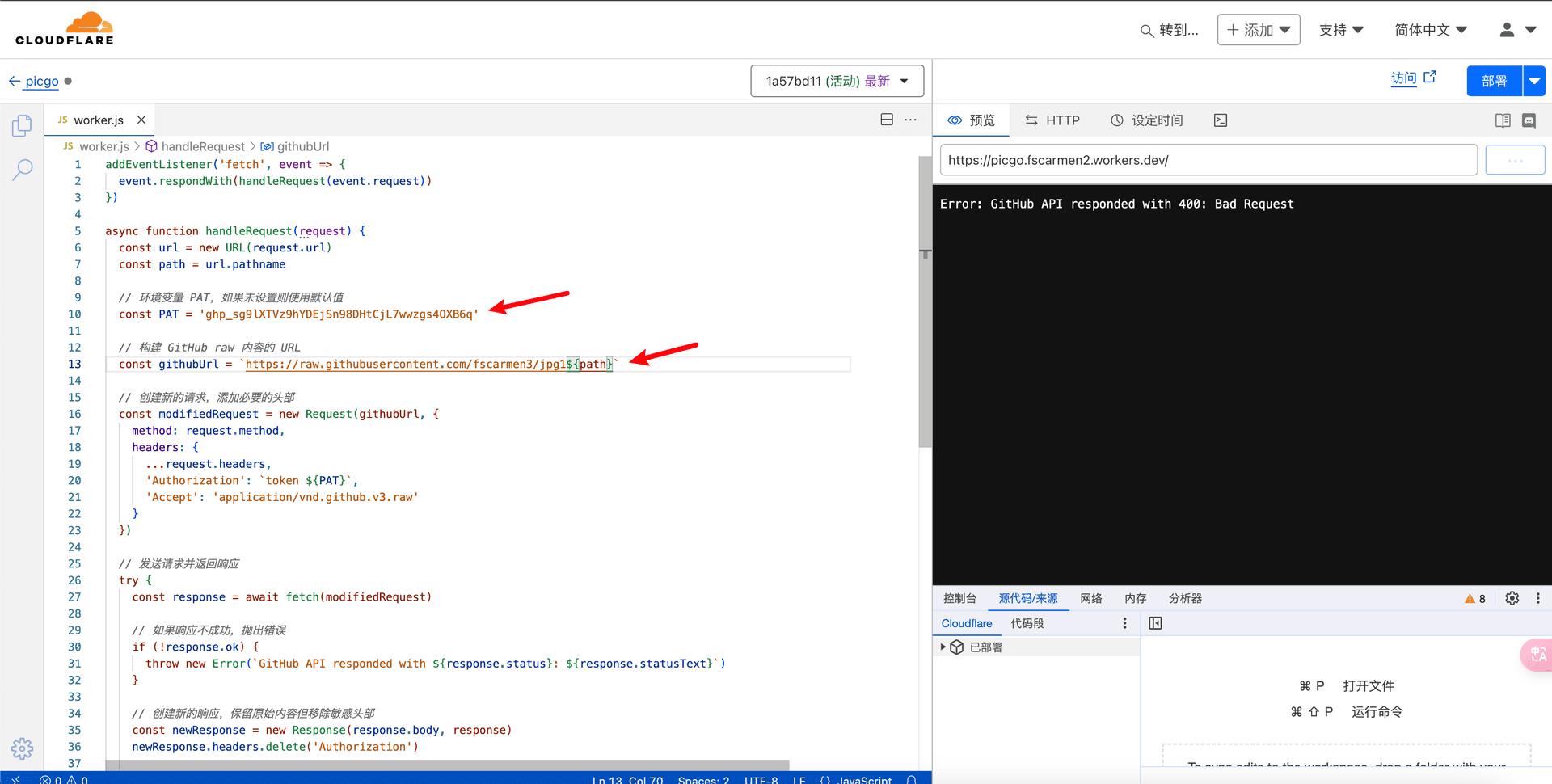This screenshot has height=784, width=1552.
Task: Open the documentation book icon
Action: 1503,120
